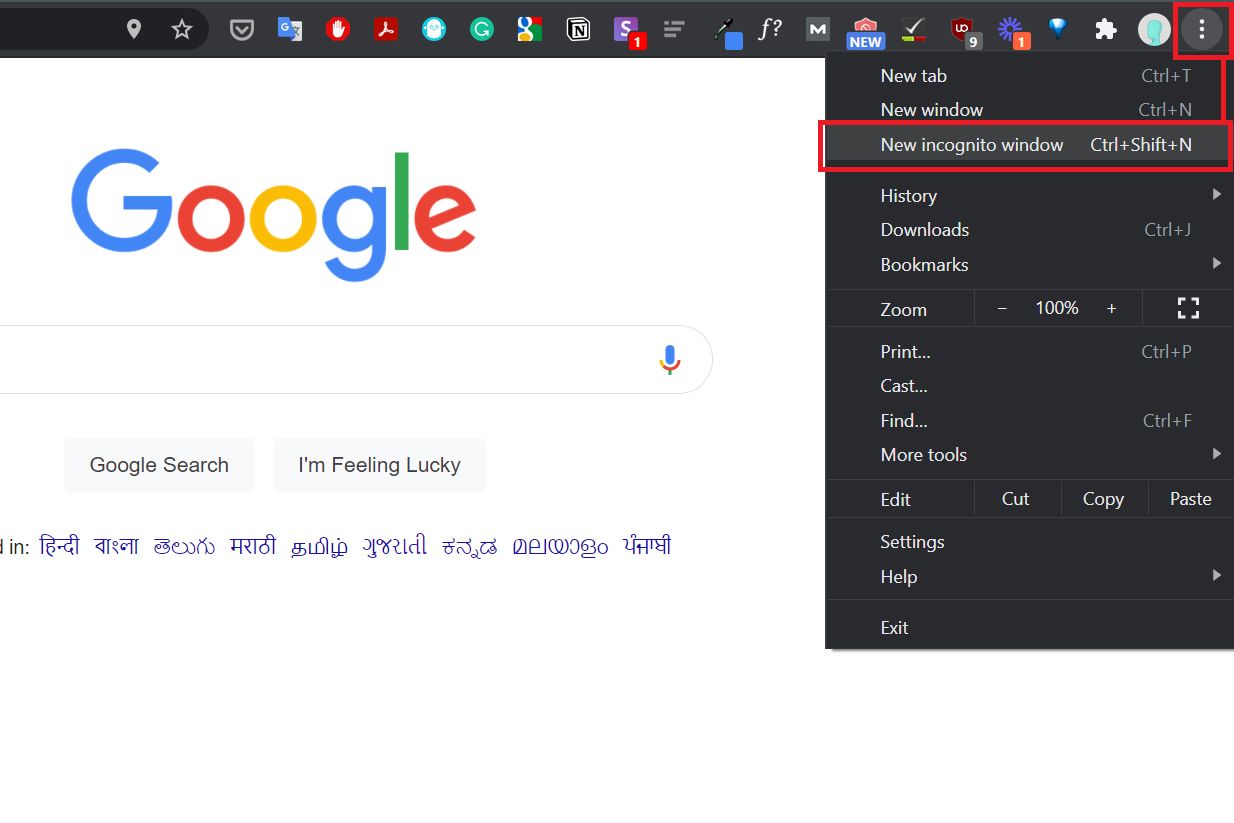This screenshot has height=823, width=1234.
Task: Expand the Help submenu
Action: 1029,576
